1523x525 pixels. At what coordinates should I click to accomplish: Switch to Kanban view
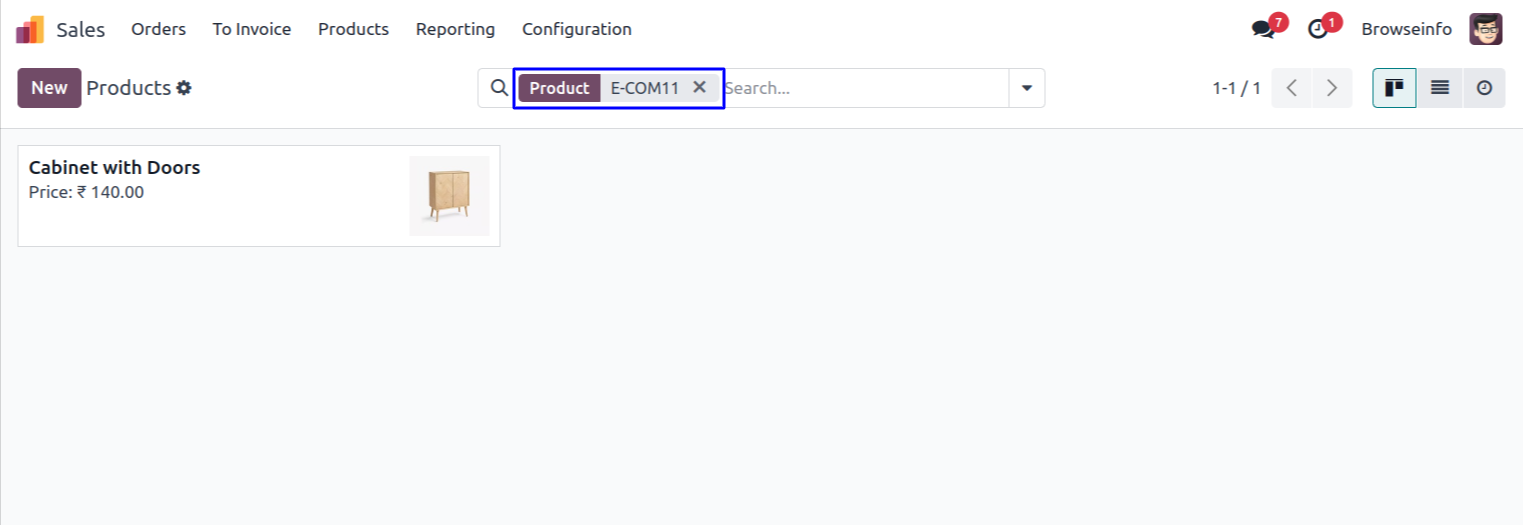(x=1394, y=88)
